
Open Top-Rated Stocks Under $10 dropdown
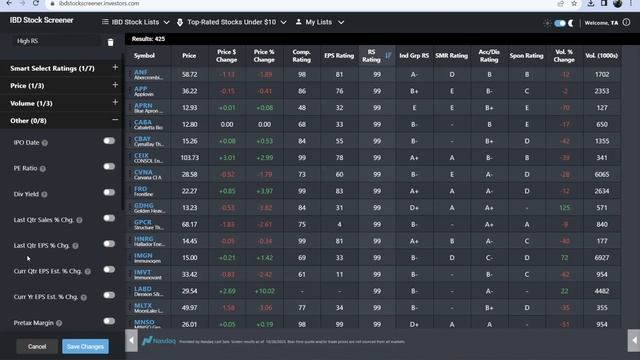(231, 22)
